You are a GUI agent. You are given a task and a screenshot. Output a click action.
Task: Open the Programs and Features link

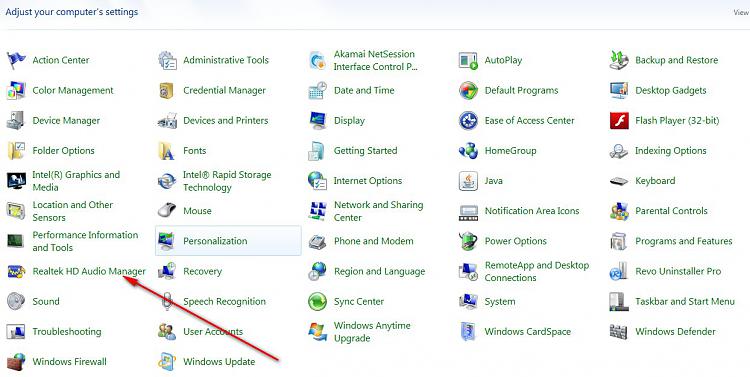coord(684,241)
